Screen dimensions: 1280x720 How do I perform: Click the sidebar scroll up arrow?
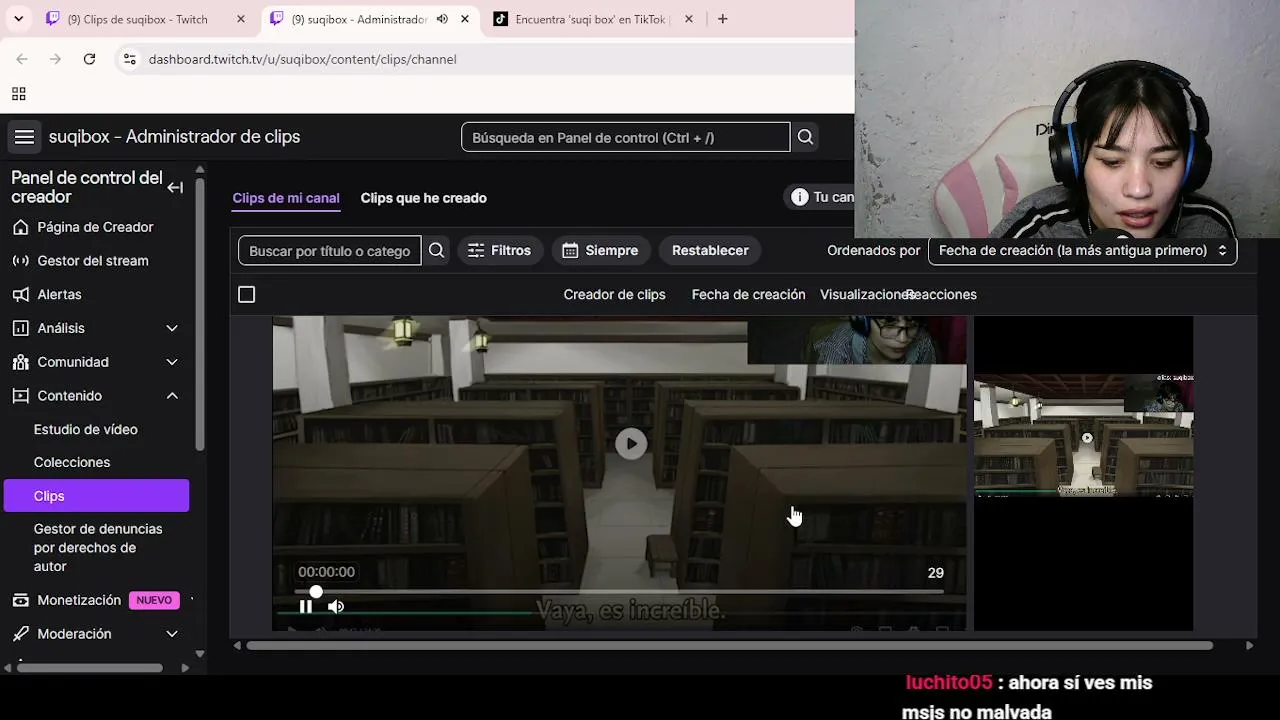(x=200, y=169)
